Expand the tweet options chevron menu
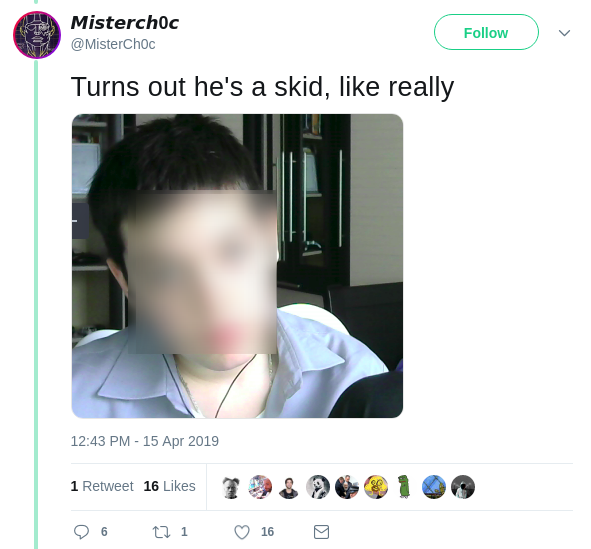Viewport: 591px width, 549px height. [x=564, y=33]
